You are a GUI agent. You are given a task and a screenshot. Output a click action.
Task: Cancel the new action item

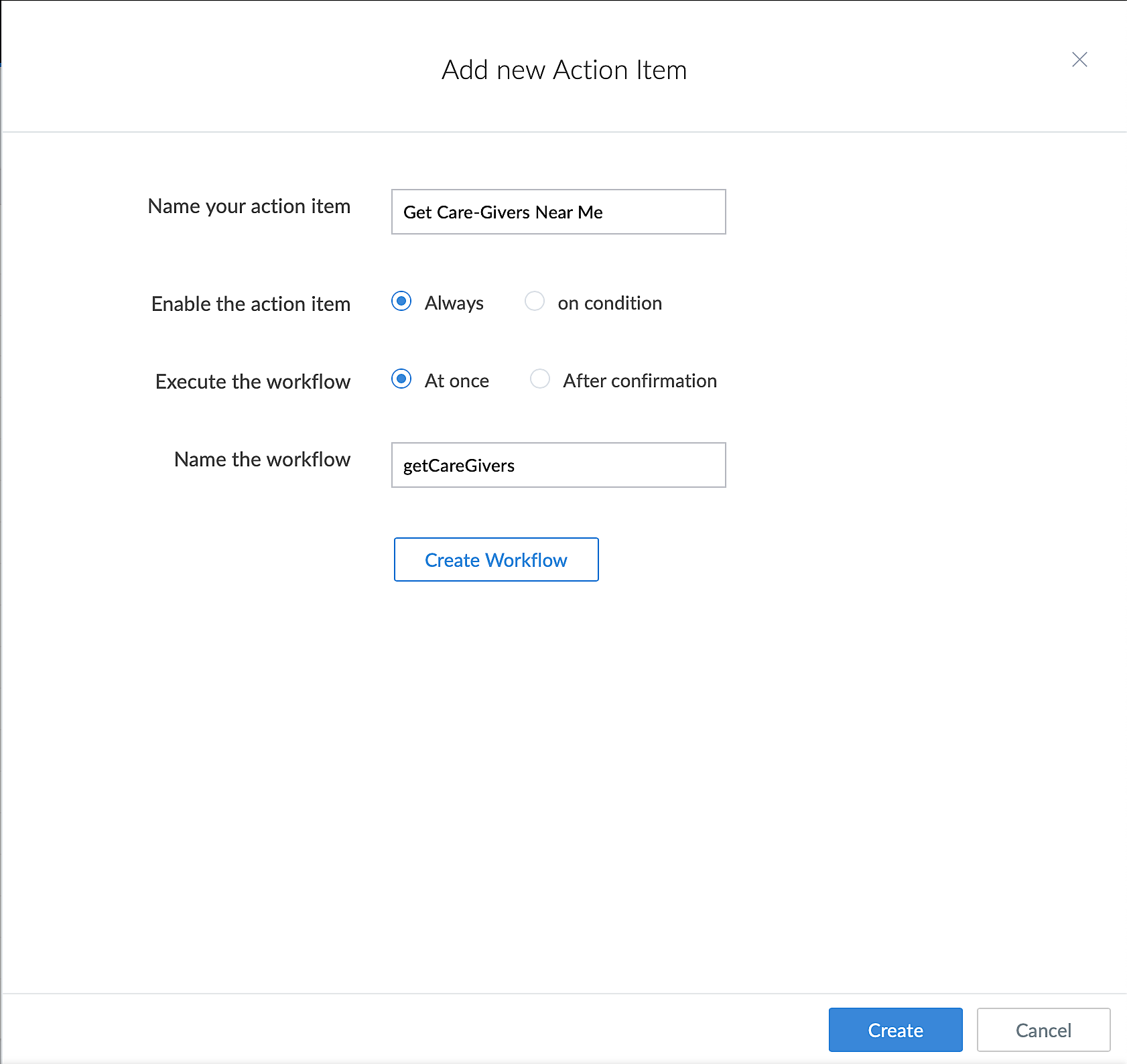click(1043, 1030)
